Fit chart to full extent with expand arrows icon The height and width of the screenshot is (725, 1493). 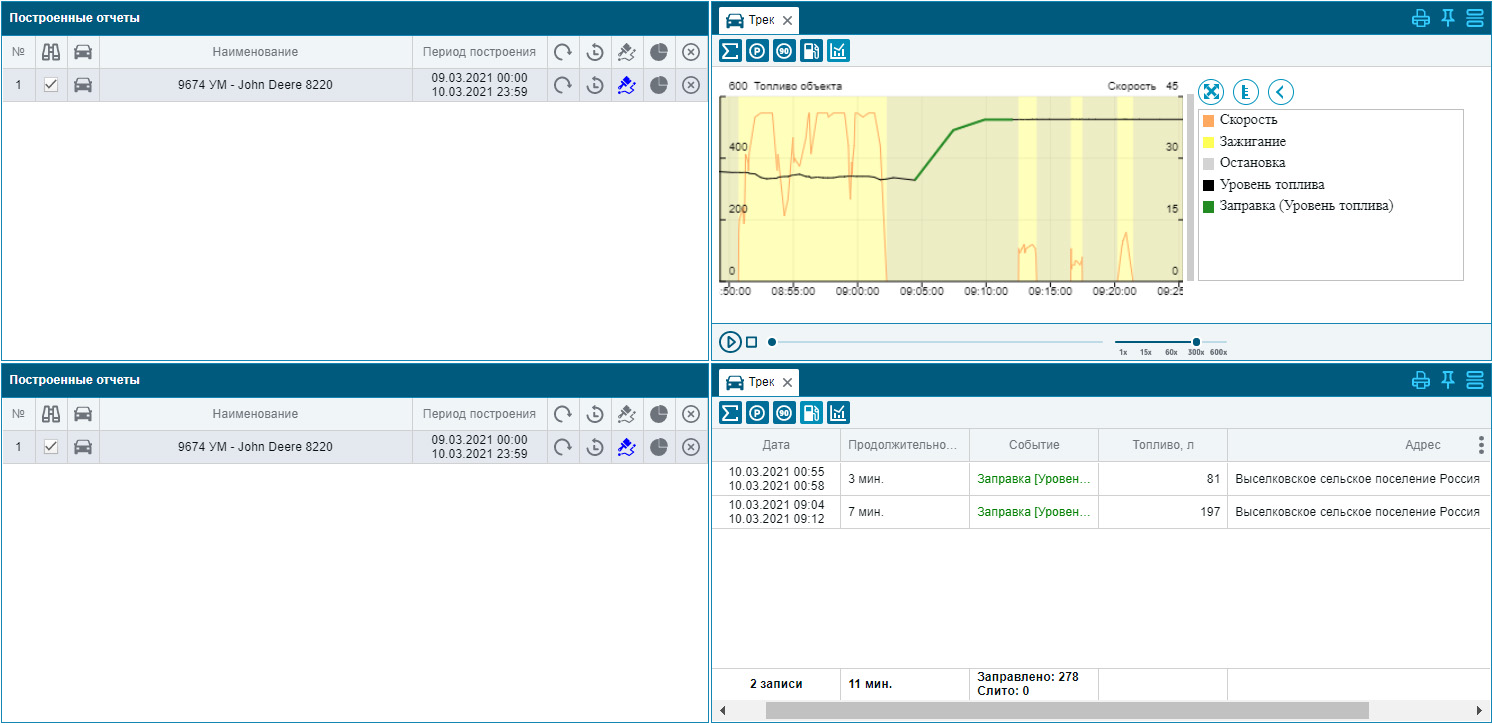1211,92
